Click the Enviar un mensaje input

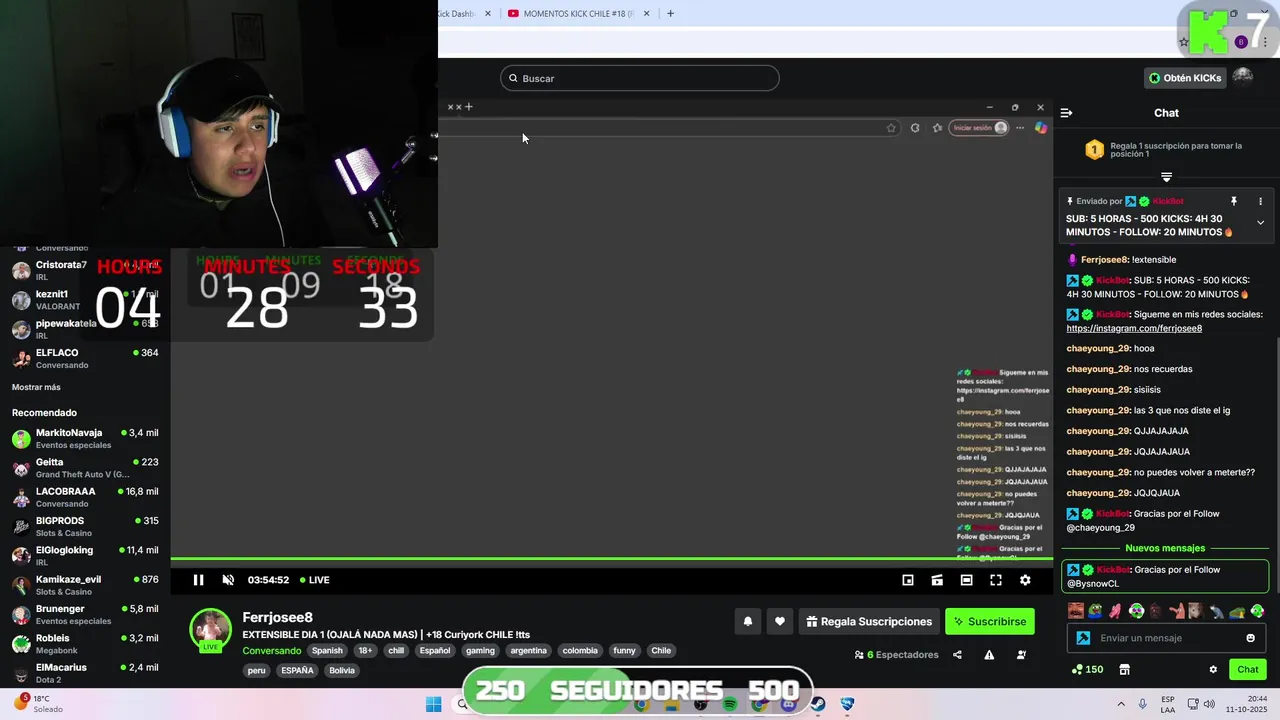[x=1166, y=638]
